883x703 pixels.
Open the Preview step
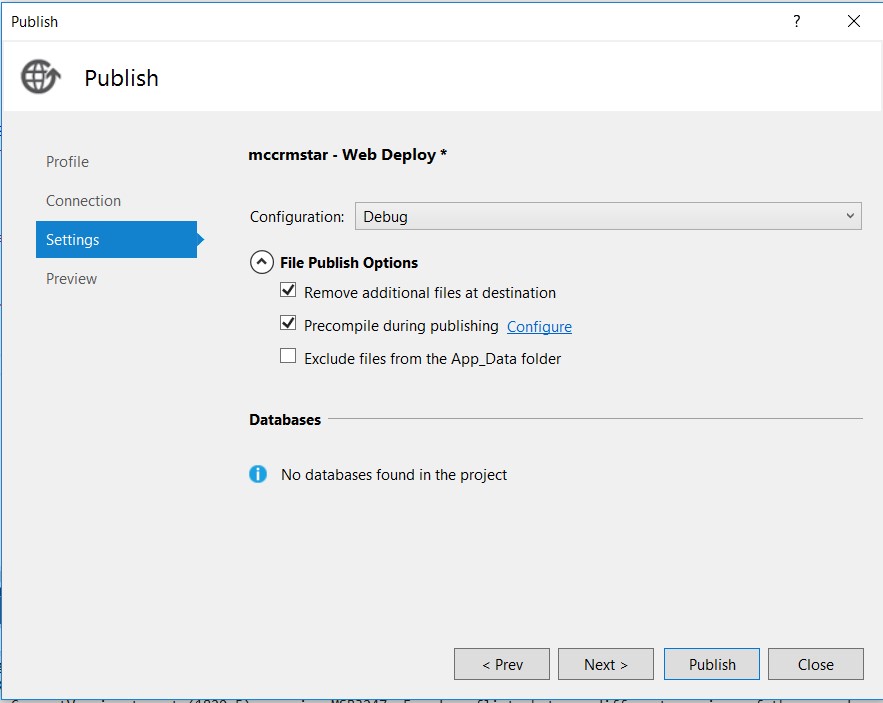coord(72,279)
